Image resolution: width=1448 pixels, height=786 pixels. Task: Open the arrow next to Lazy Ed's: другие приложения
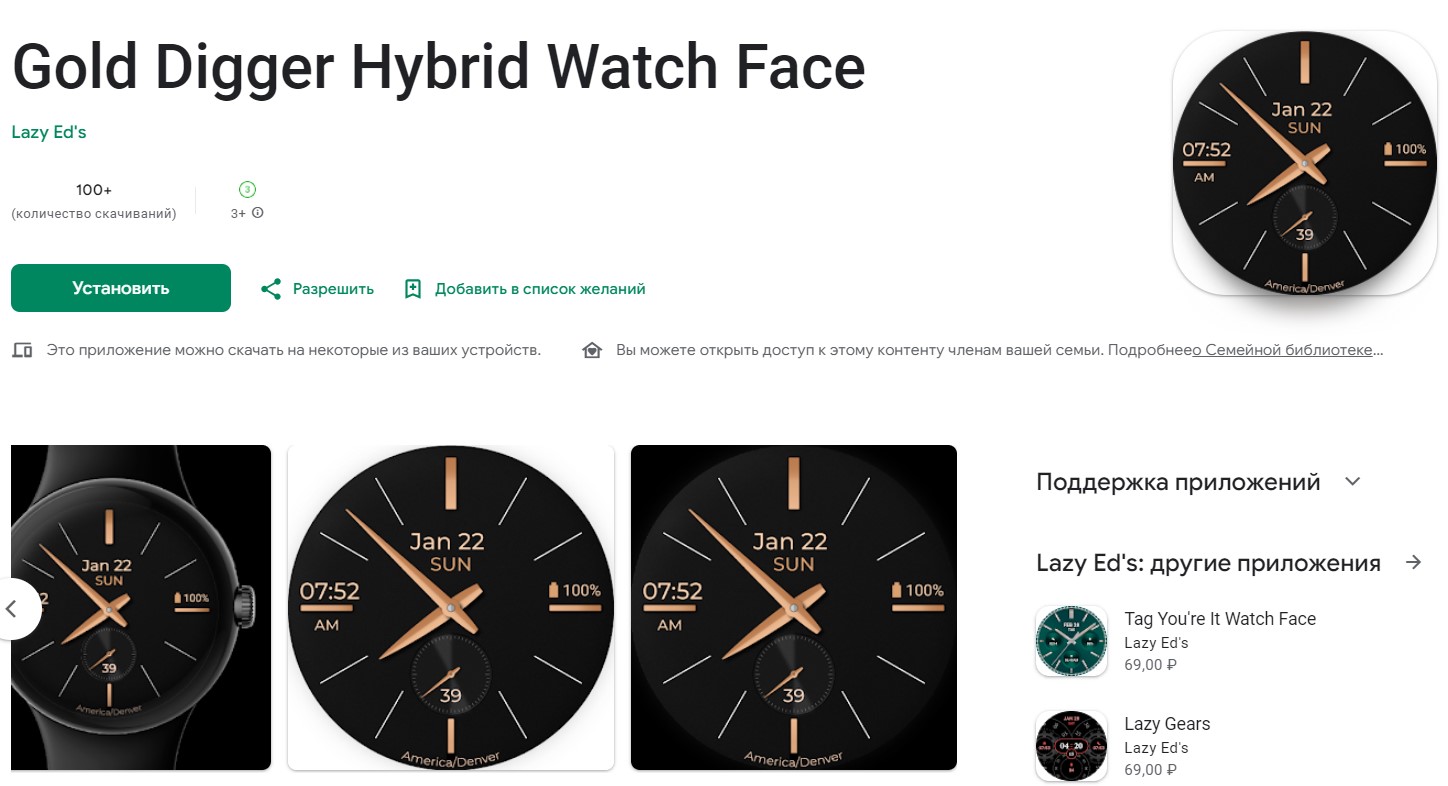point(1413,562)
